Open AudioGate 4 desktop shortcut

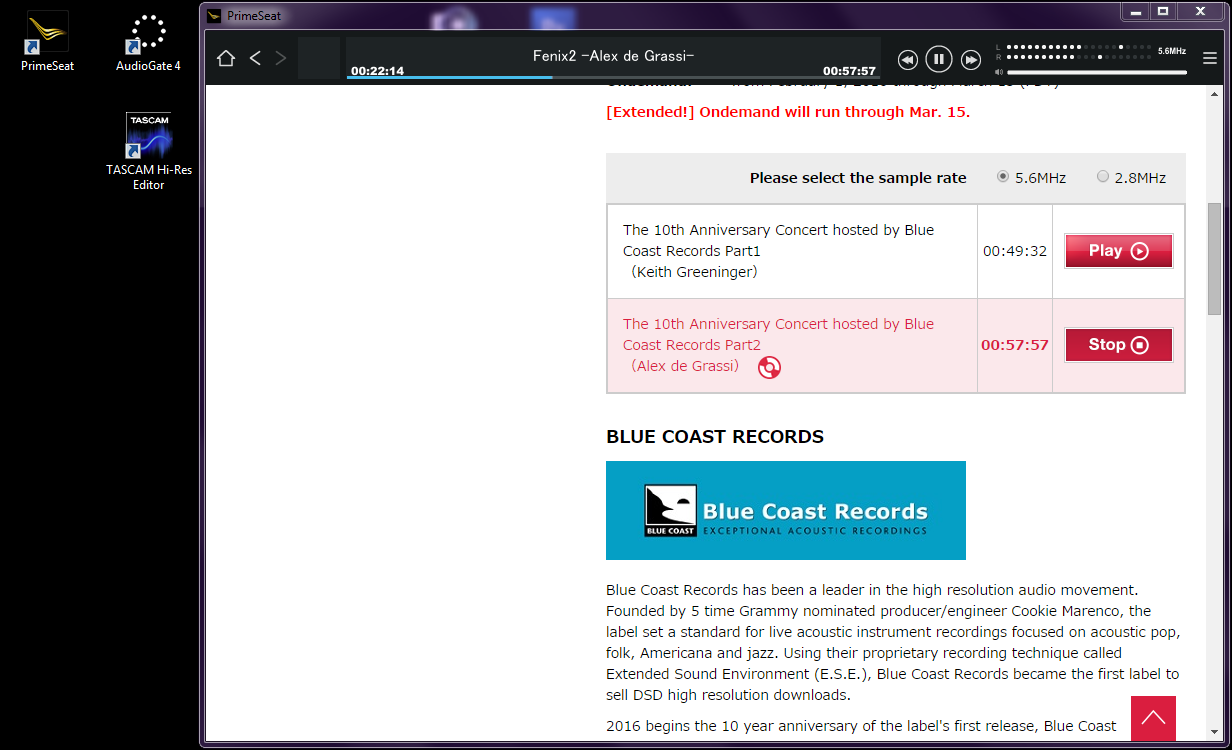(x=148, y=40)
